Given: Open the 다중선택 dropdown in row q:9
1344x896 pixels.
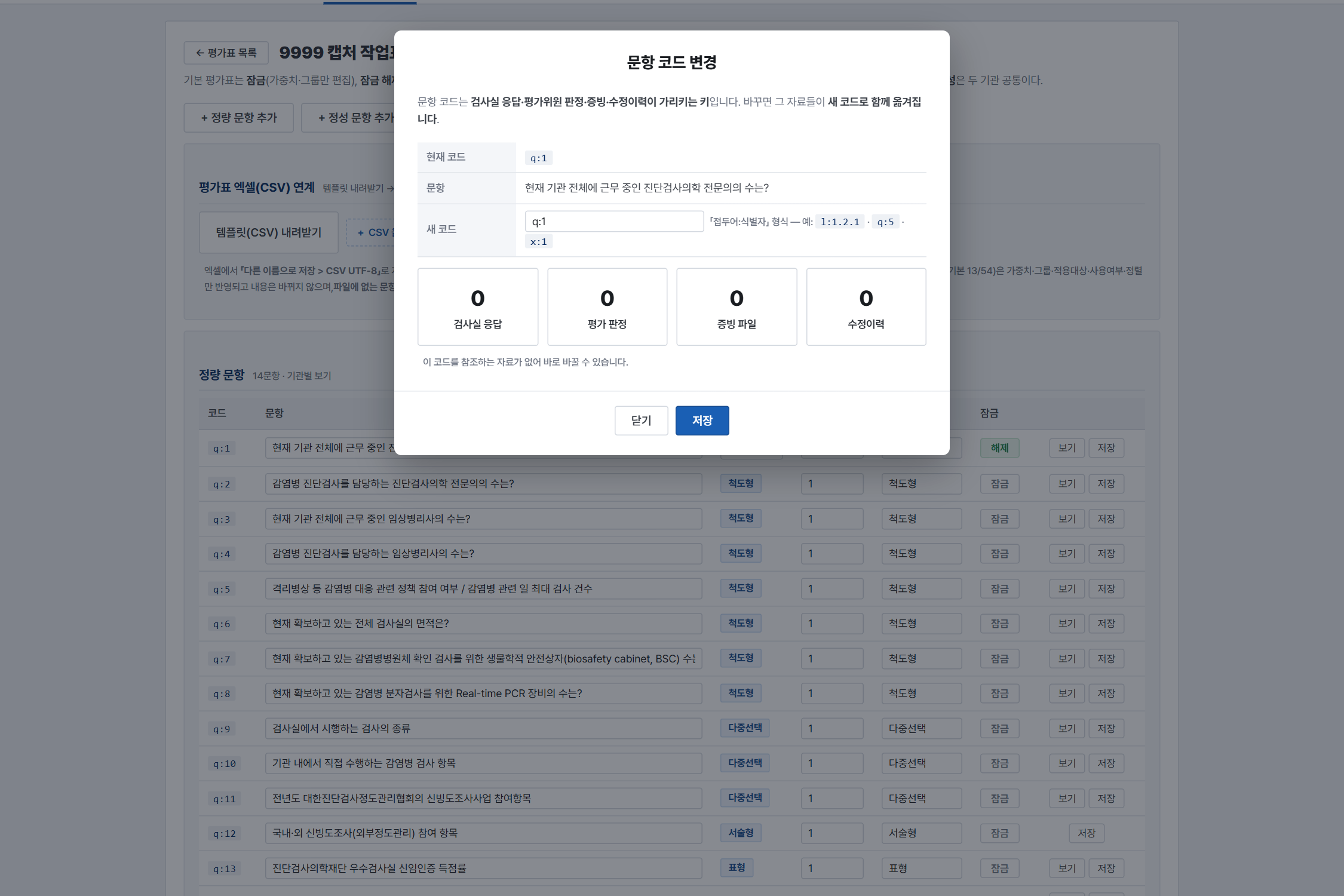Looking at the screenshot, I should pyautogui.click(x=922, y=729).
